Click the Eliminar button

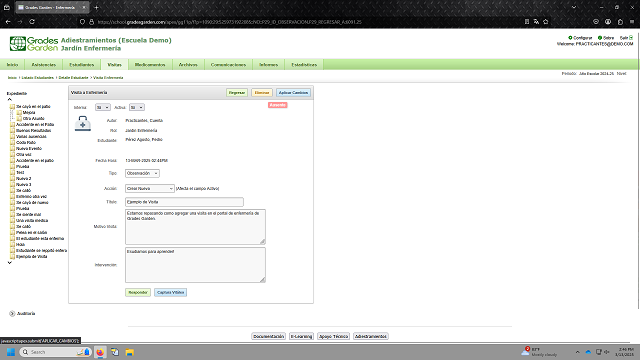262,93
